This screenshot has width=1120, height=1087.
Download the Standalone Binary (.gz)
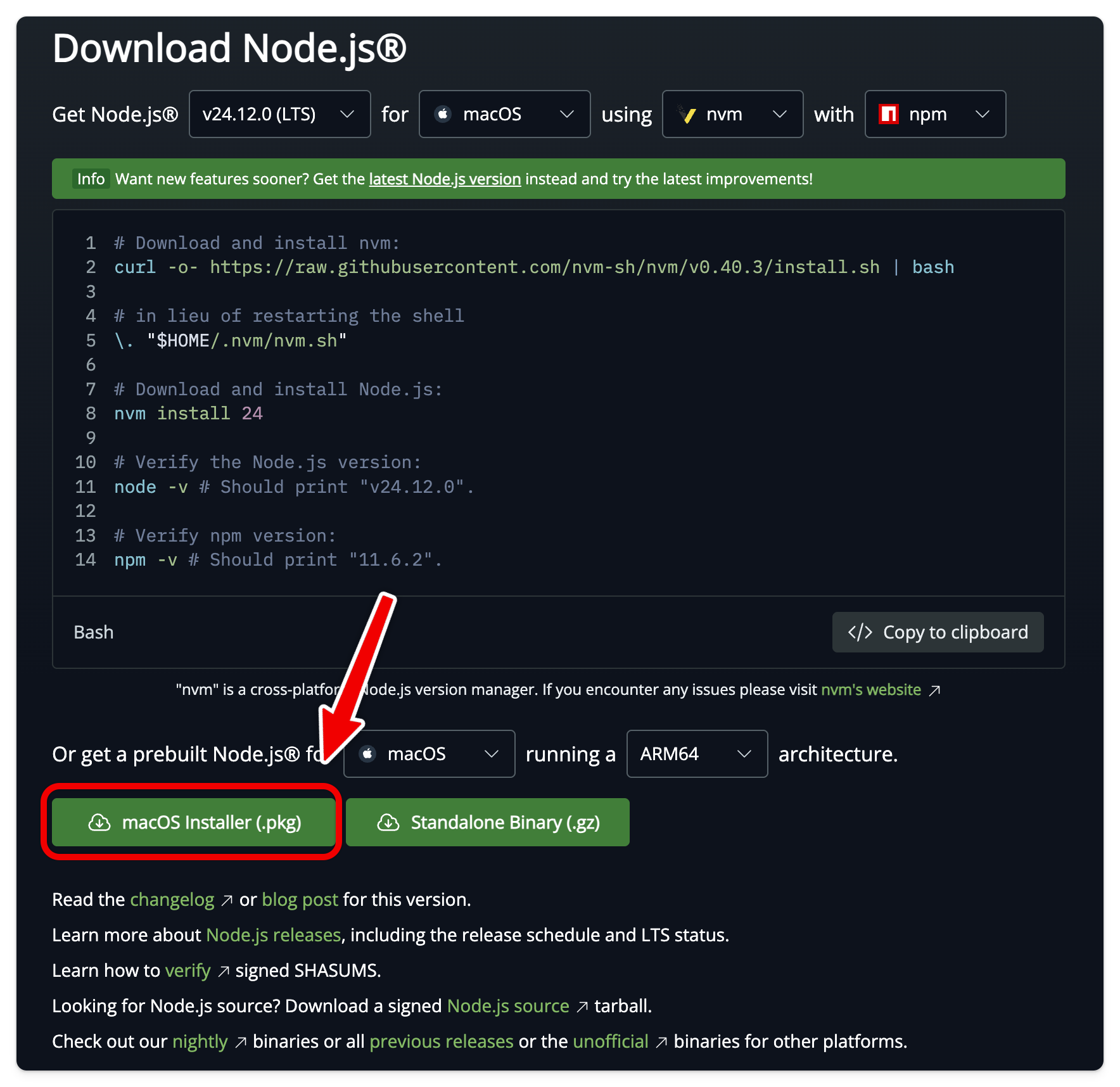click(x=488, y=822)
